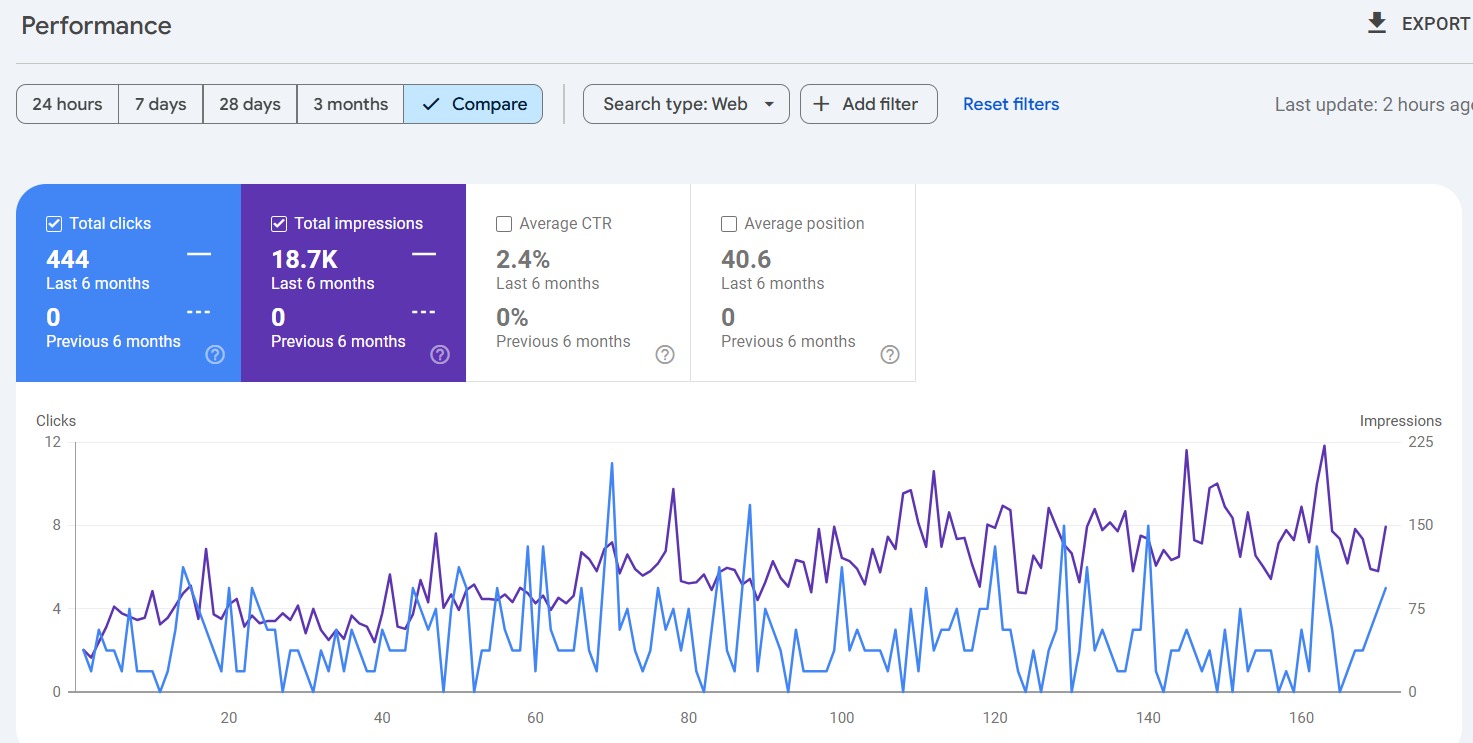1473x743 pixels.
Task: Click the checkmark icon on Compare
Action: tap(431, 104)
